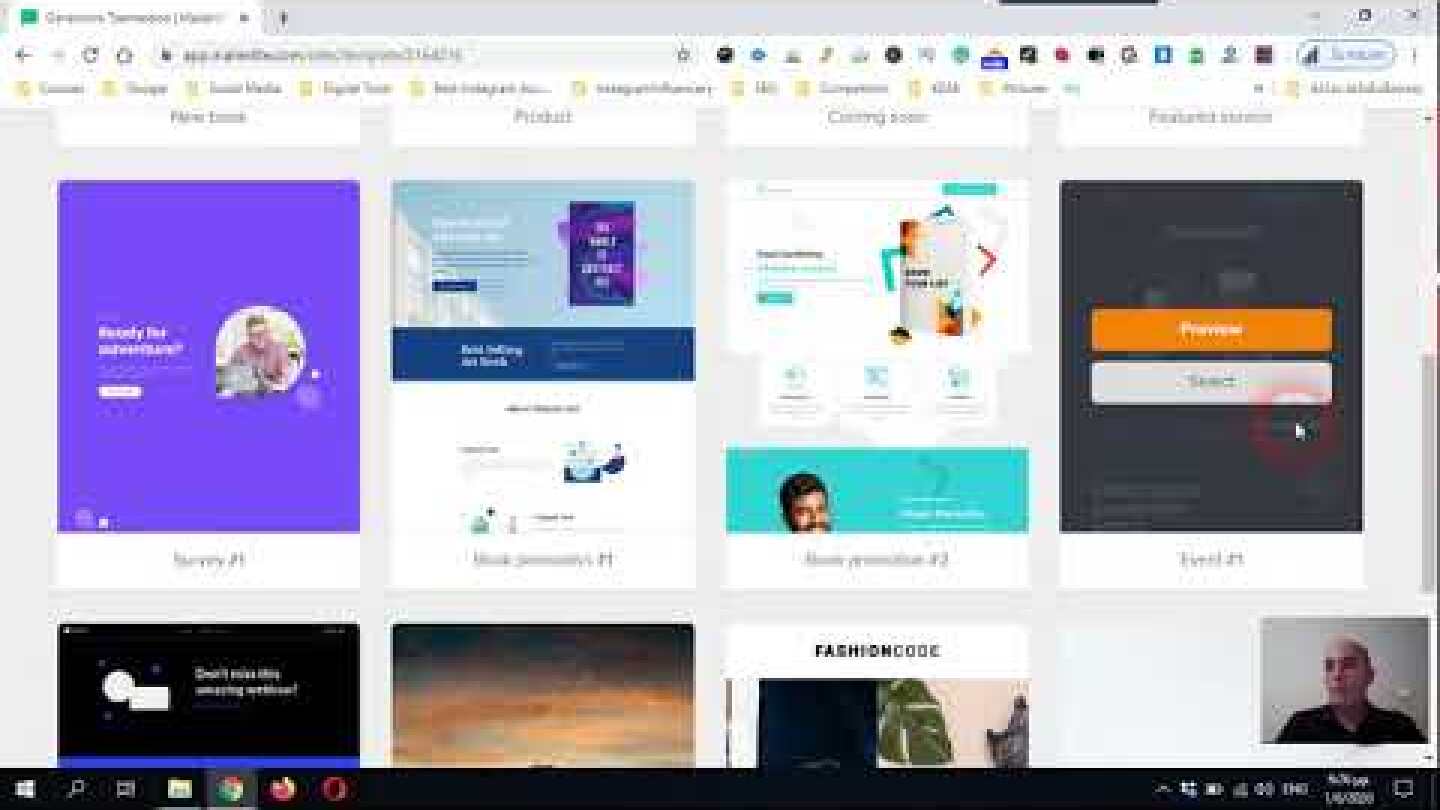
Task: Open the Survey #1 template thumbnail
Action: click(x=208, y=356)
